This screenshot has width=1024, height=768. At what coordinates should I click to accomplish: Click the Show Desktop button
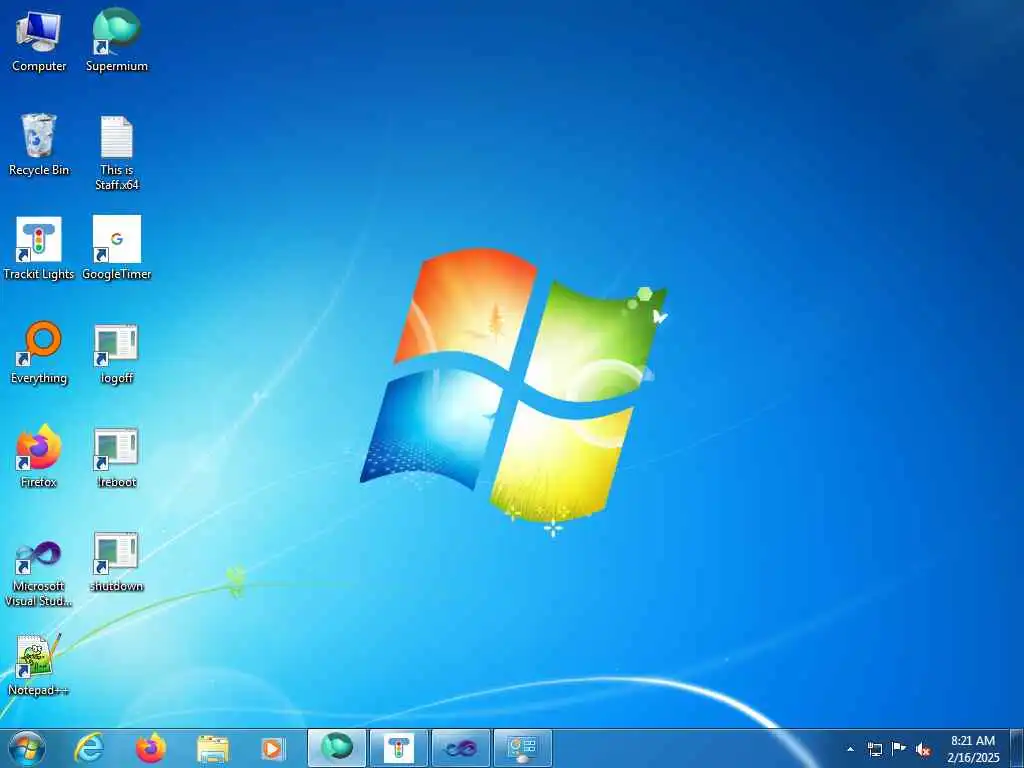[1017, 748]
